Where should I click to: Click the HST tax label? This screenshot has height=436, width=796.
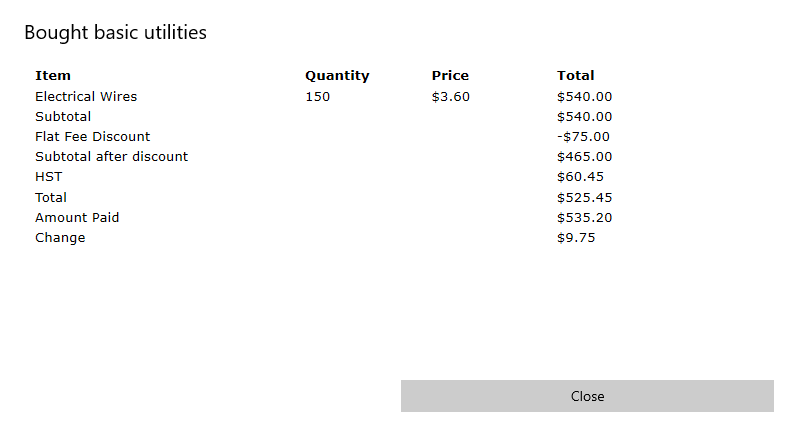(x=49, y=177)
